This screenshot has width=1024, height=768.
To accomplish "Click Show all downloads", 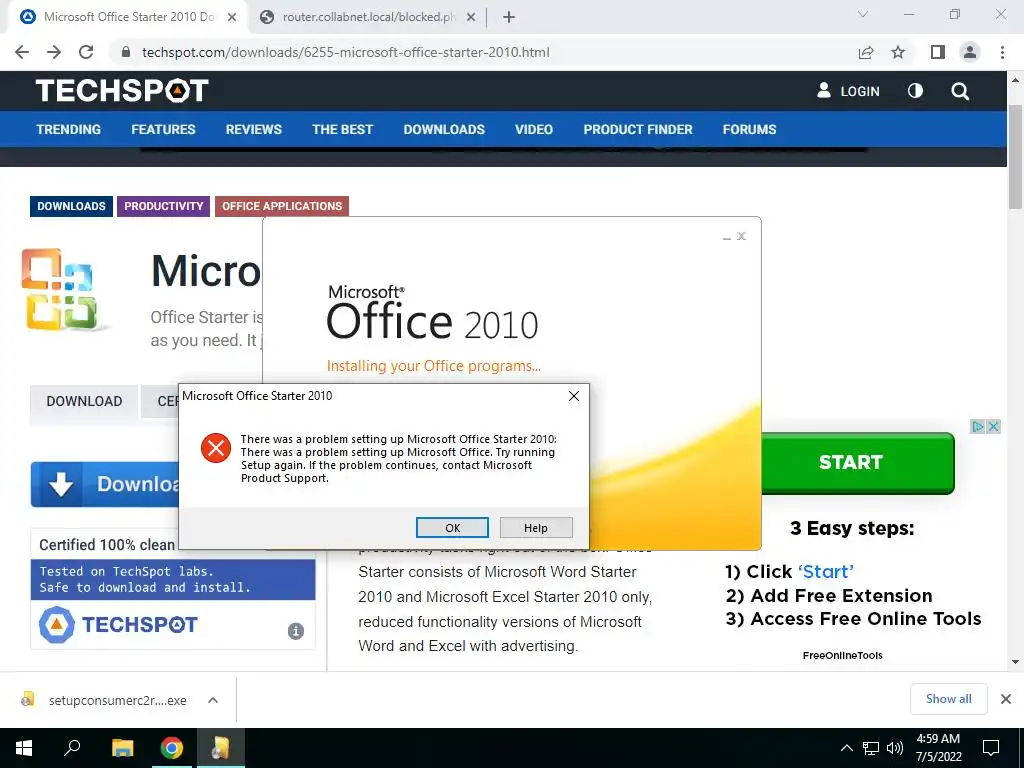I will pyautogui.click(x=948, y=699).
